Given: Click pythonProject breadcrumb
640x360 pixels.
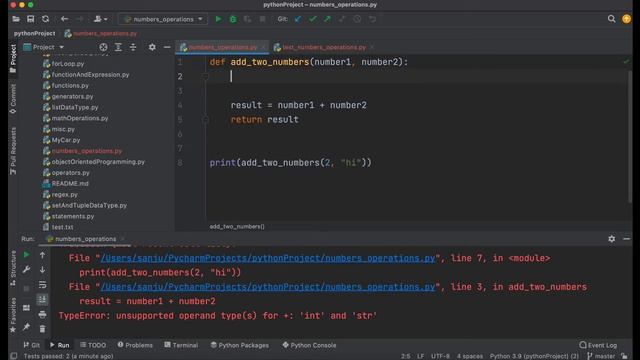Looking at the screenshot, I should coord(35,33).
